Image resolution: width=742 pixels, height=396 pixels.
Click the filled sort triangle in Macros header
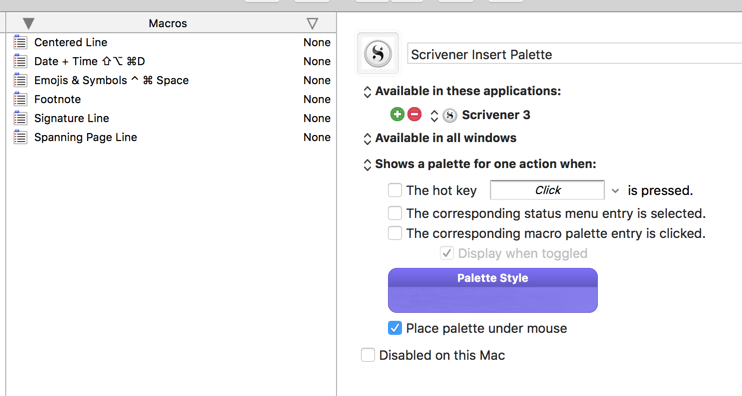coord(29,23)
